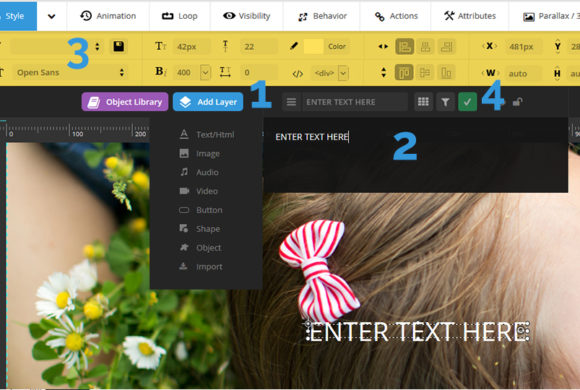Align layer horizontally to the left

tap(405, 47)
